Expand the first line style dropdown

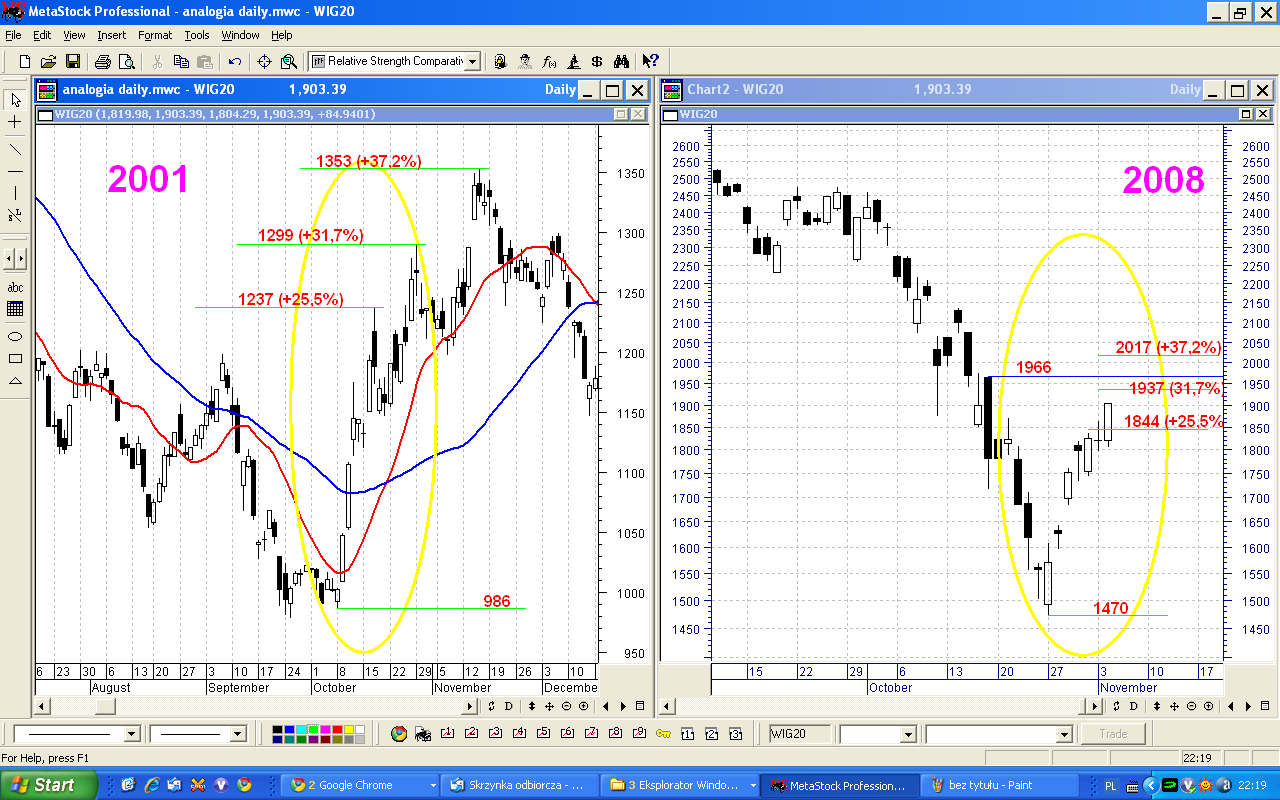[x=130, y=734]
